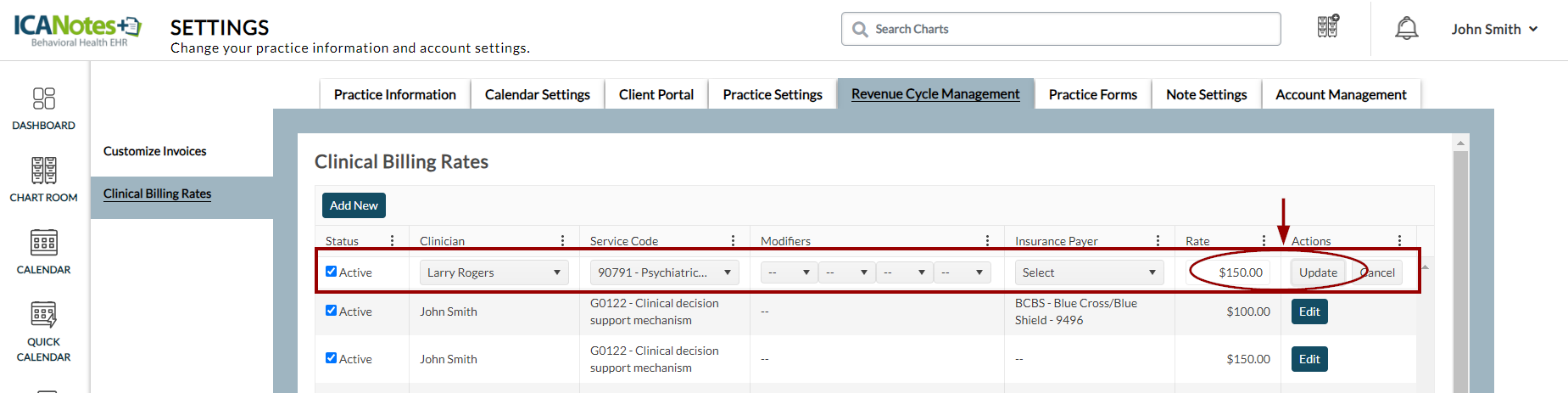Toggle Active checkbox for $150.00 John Smith row
Screen dimensions: 1568x393
[332, 358]
